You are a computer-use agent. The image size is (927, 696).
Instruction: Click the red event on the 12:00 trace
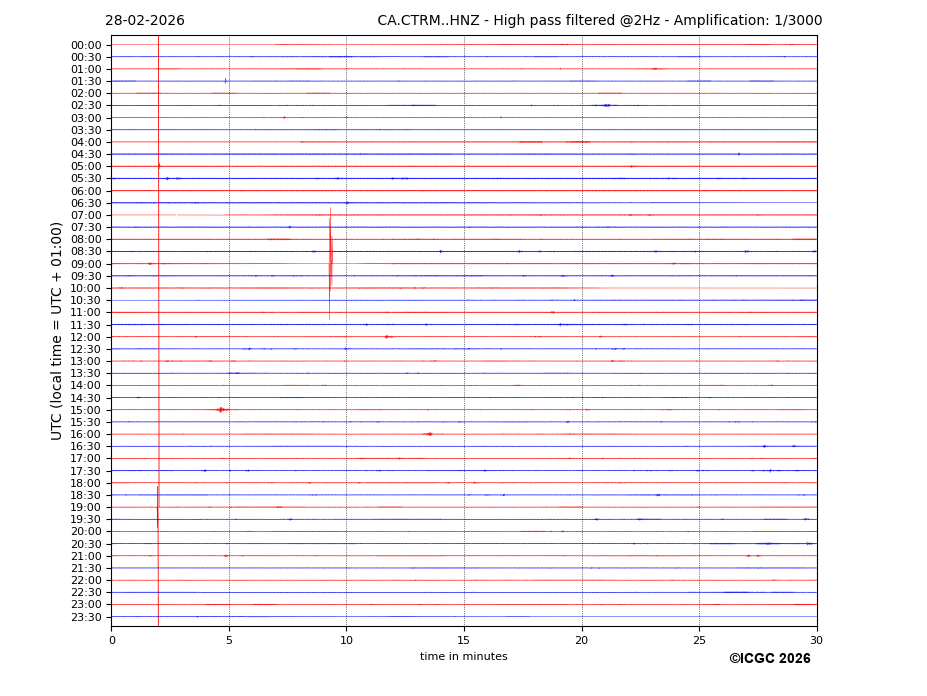(x=387, y=337)
